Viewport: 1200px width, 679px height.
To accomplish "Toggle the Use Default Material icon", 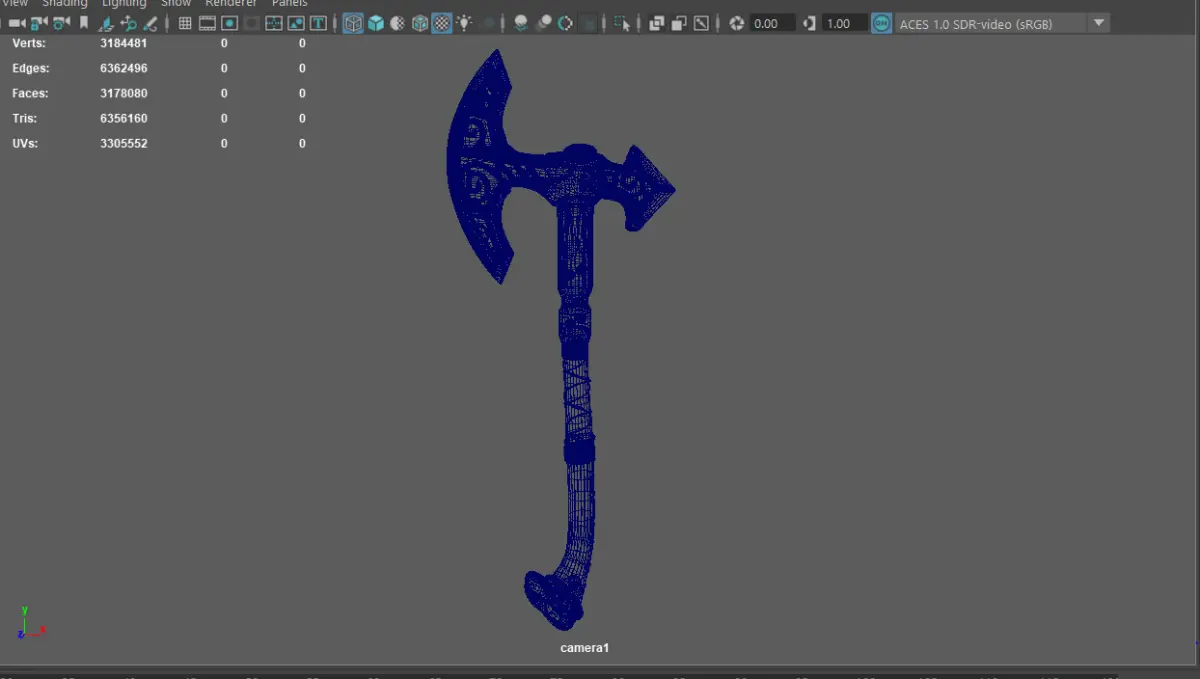I will pos(397,23).
